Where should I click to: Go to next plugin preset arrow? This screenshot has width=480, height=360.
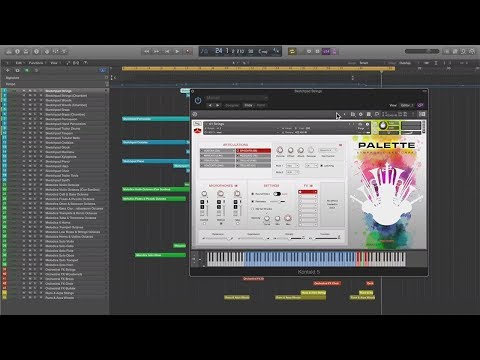pyautogui.click(x=218, y=105)
